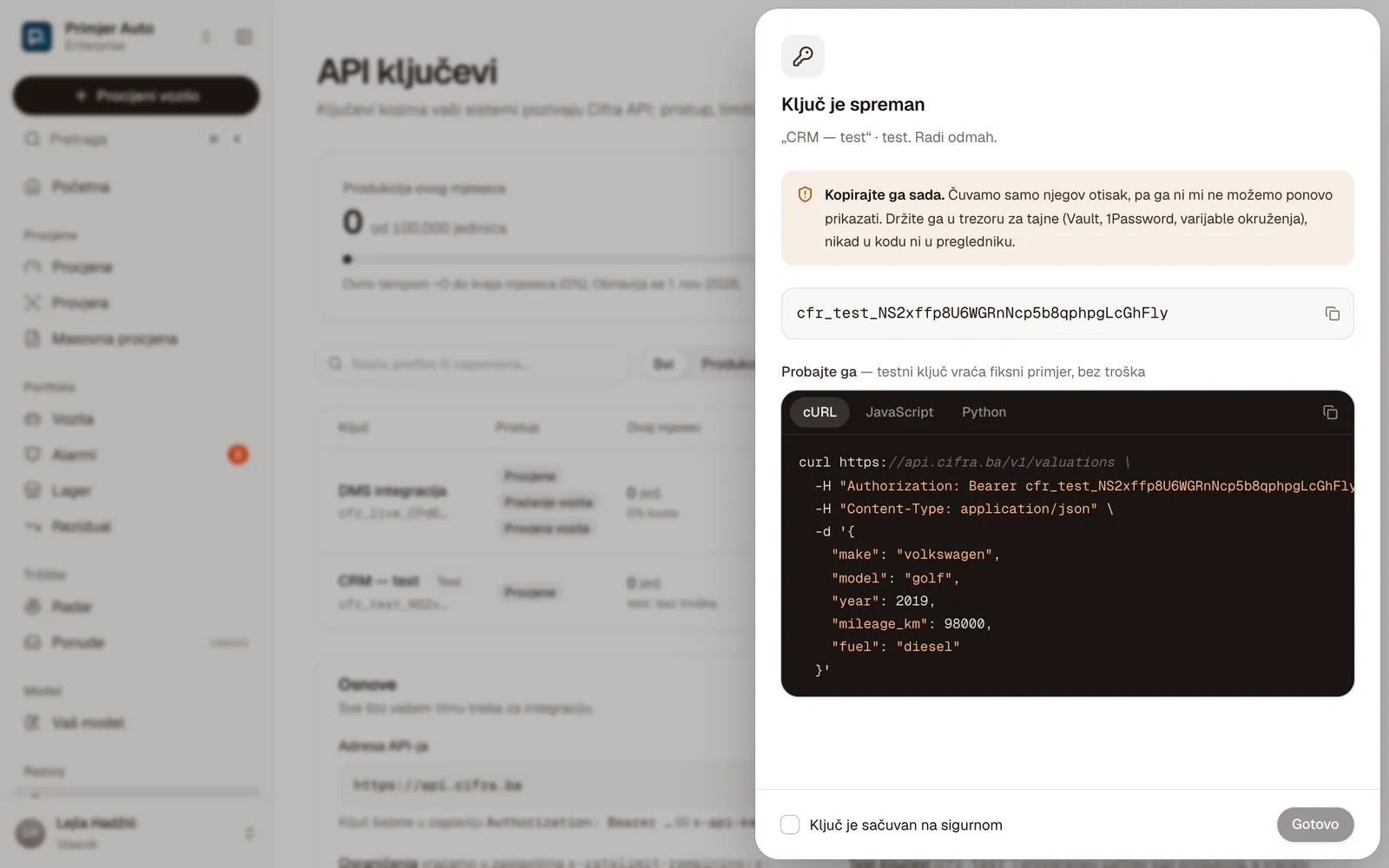Click the "year": 2019 line

point(883,601)
